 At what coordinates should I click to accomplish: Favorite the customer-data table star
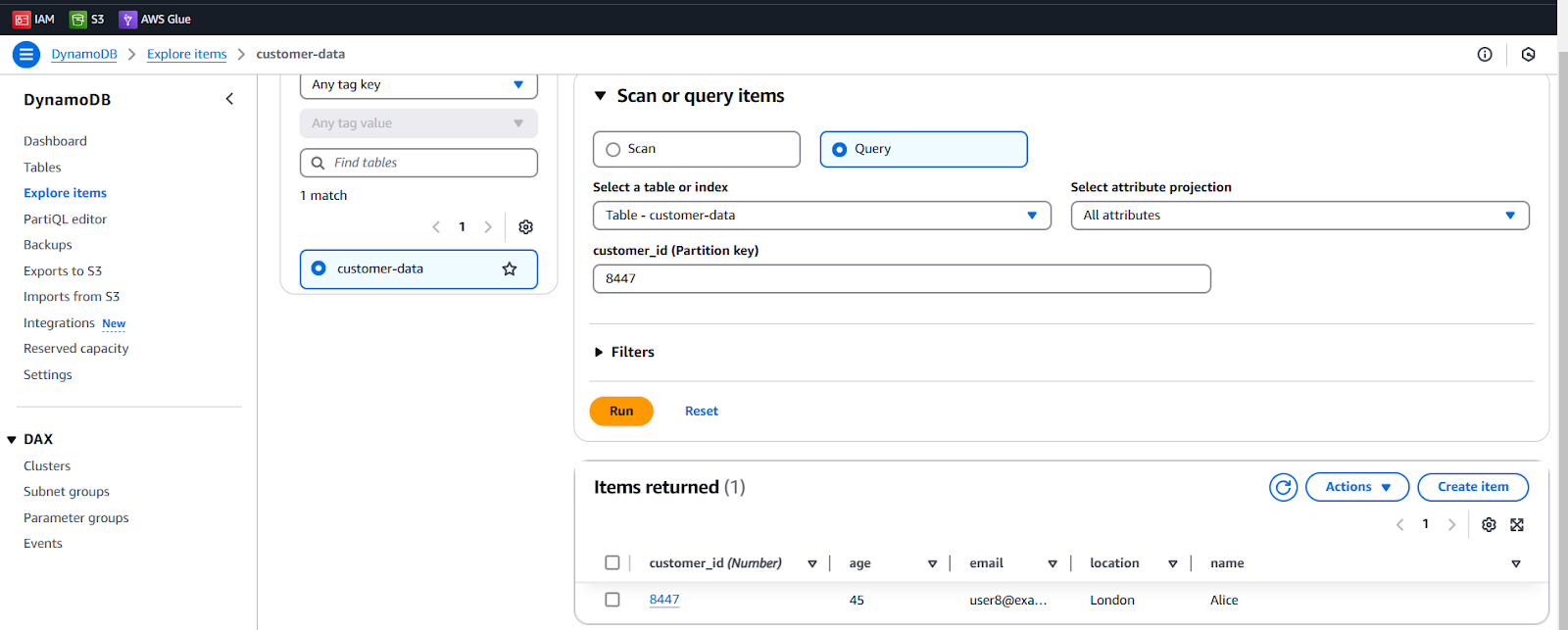(x=510, y=268)
